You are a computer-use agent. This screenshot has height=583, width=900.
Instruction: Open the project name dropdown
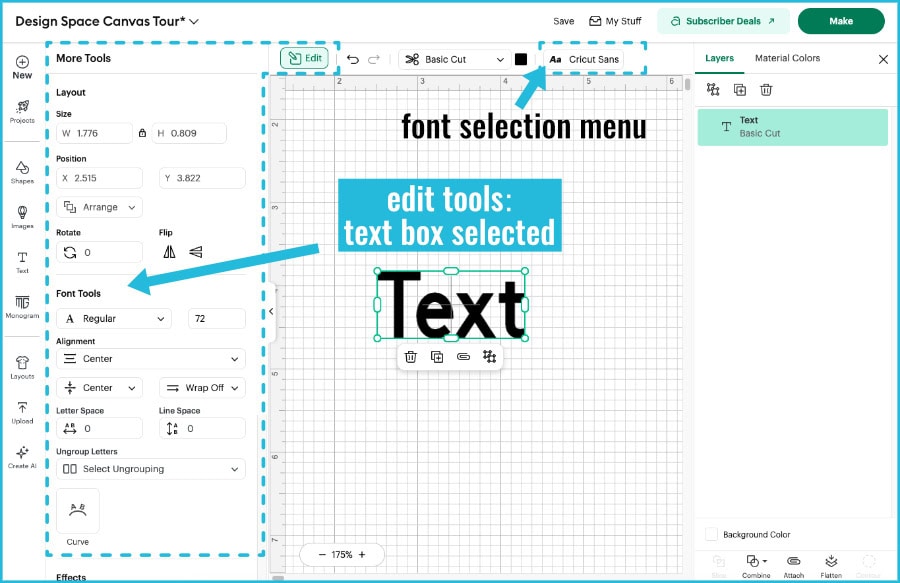194,21
